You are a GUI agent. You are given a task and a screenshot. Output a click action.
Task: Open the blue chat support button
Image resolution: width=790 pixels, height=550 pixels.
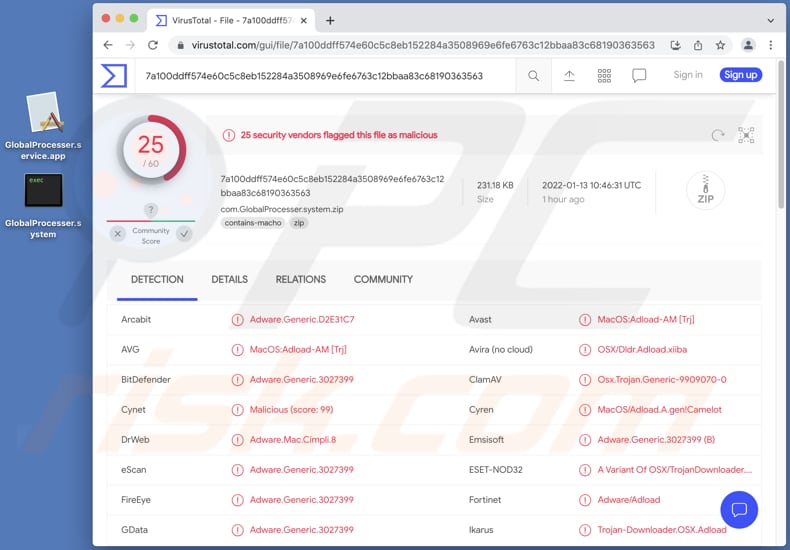click(x=739, y=510)
